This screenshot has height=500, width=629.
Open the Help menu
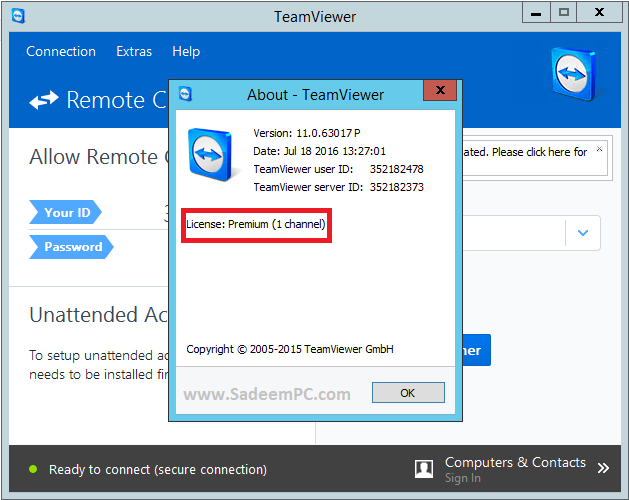coord(186,51)
